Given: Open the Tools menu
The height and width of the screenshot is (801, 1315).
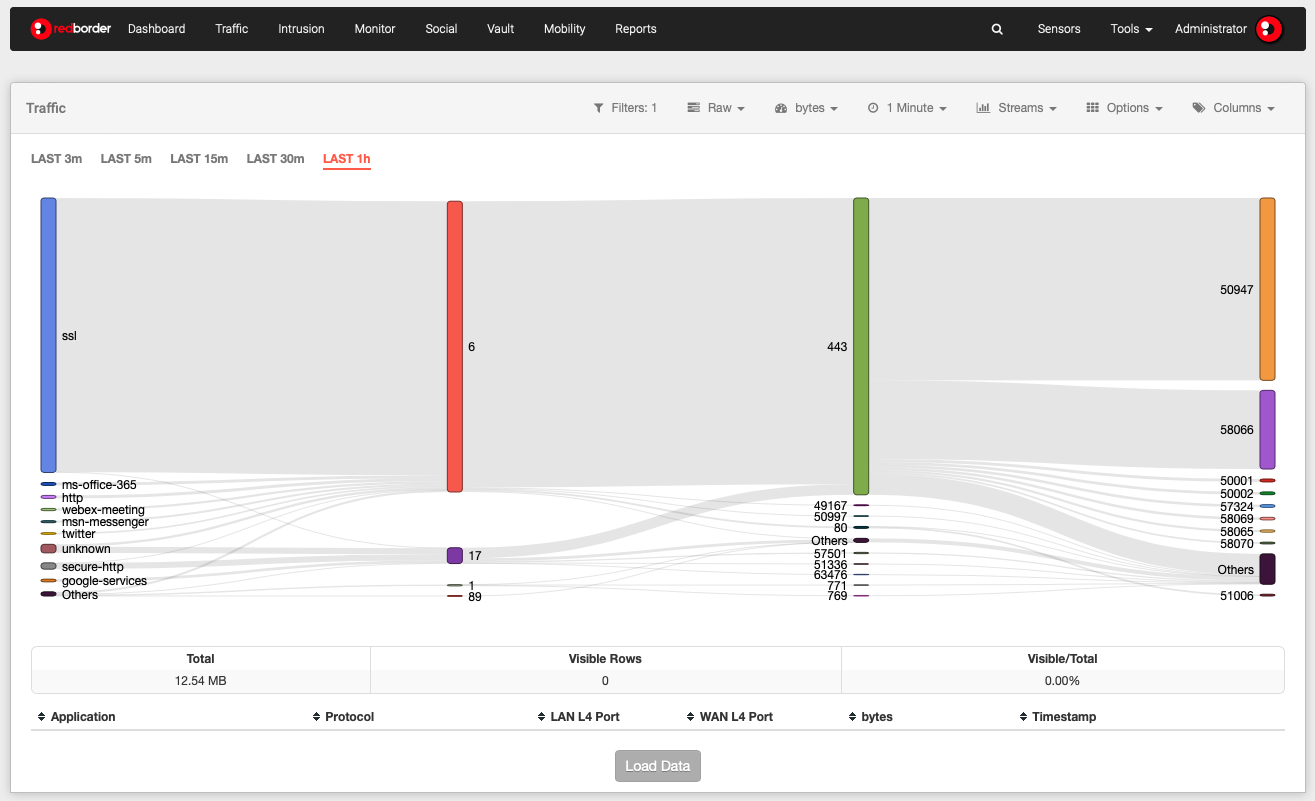Looking at the screenshot, I should pyautogui.click(x=1131, y=29).
